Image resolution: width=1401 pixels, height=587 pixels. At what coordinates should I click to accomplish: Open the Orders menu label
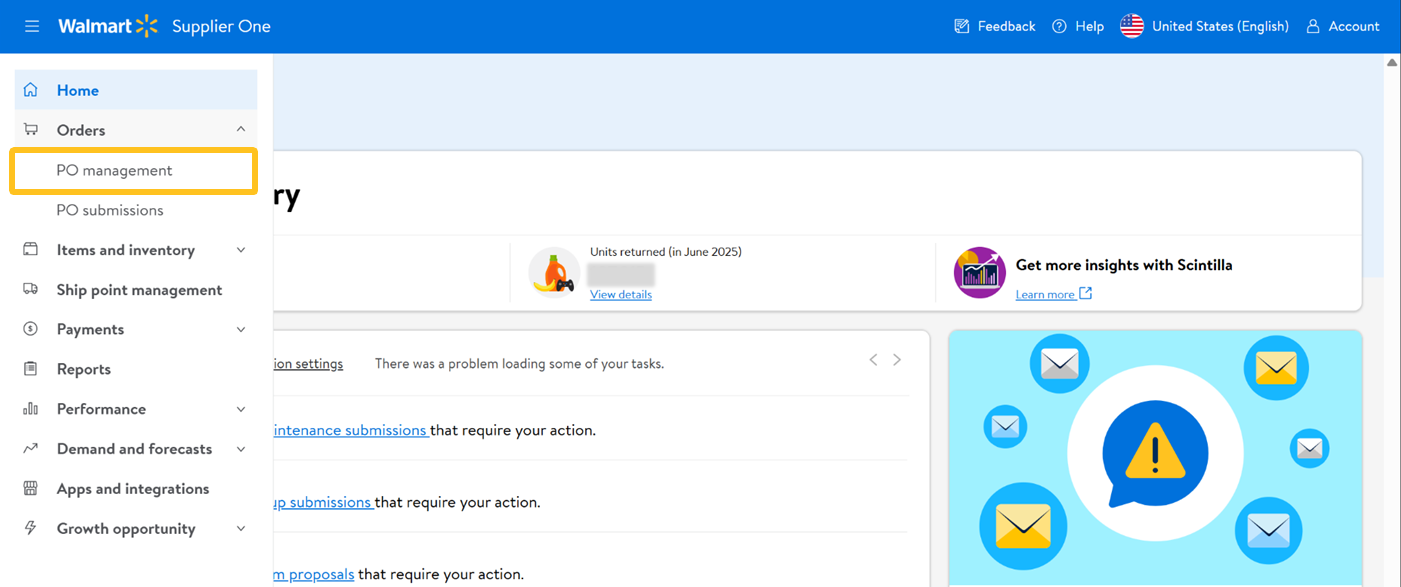(81, 130)
